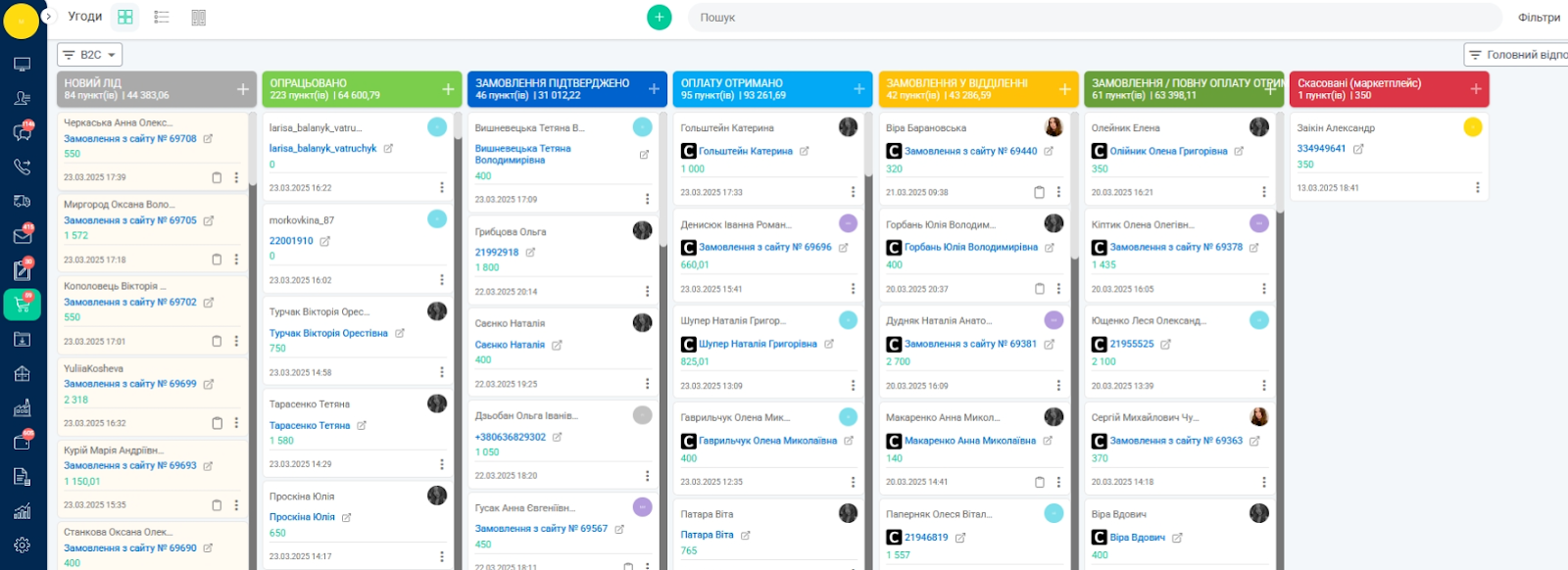Switch to kanban board view icon

tap(125, 17)
